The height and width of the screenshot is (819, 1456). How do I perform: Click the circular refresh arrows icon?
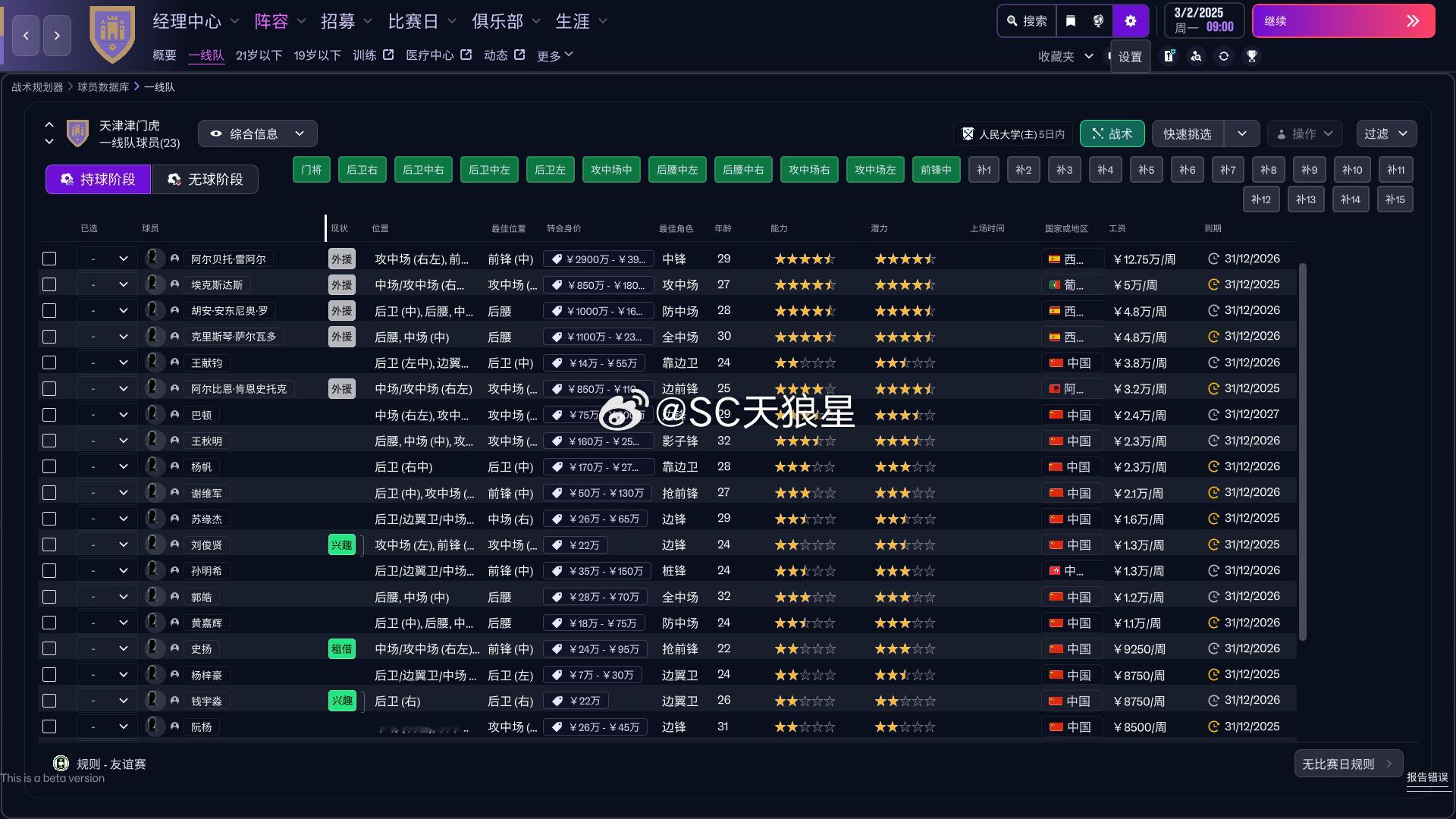pyautogui.click(x=1224, y=56)
